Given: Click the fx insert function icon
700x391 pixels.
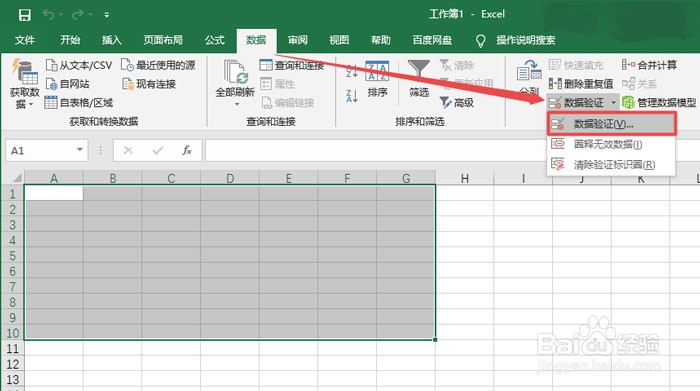Looking at the screenshot, I should 187,150.
